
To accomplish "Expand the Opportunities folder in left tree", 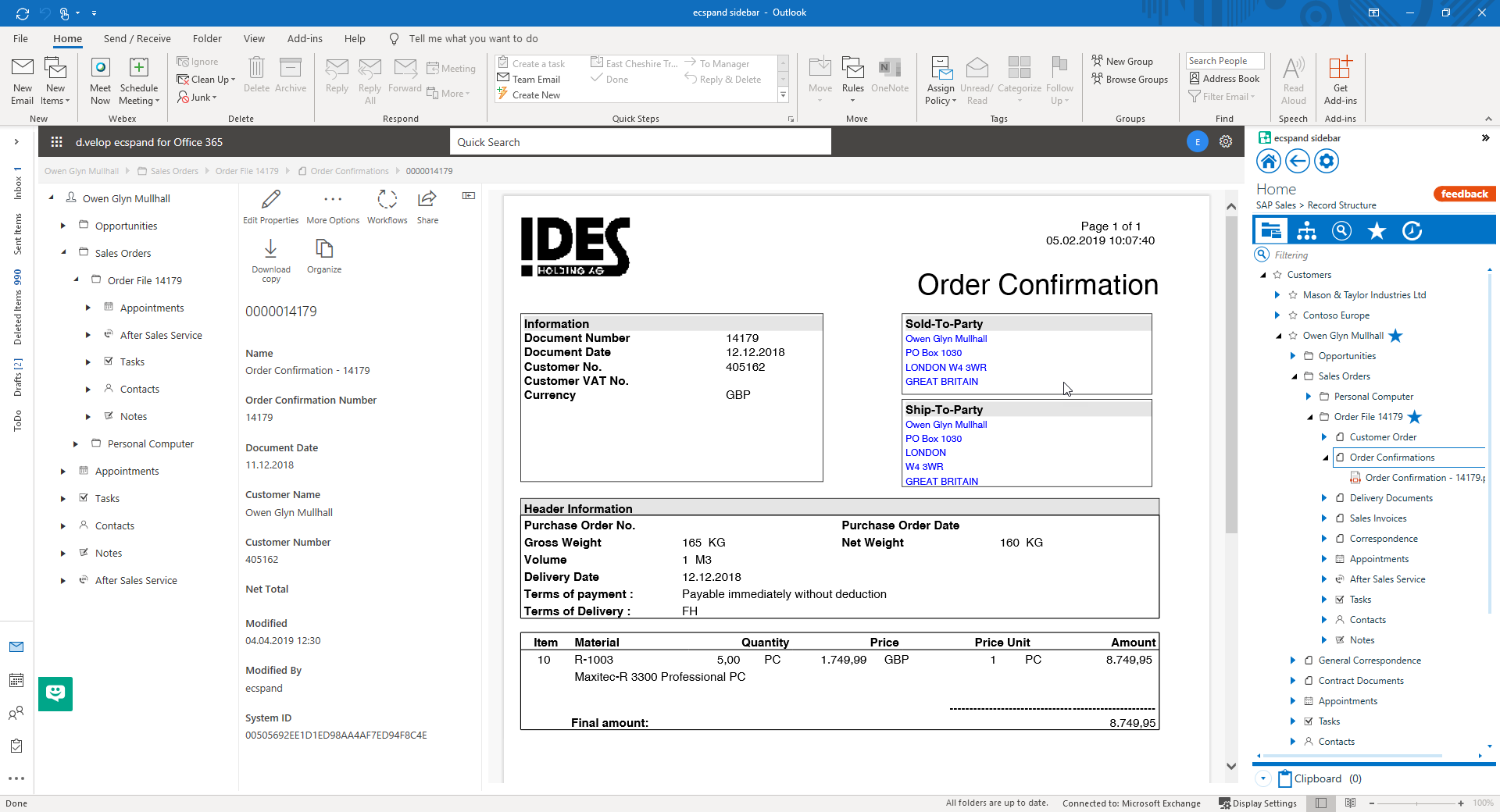I will [63, 226].
